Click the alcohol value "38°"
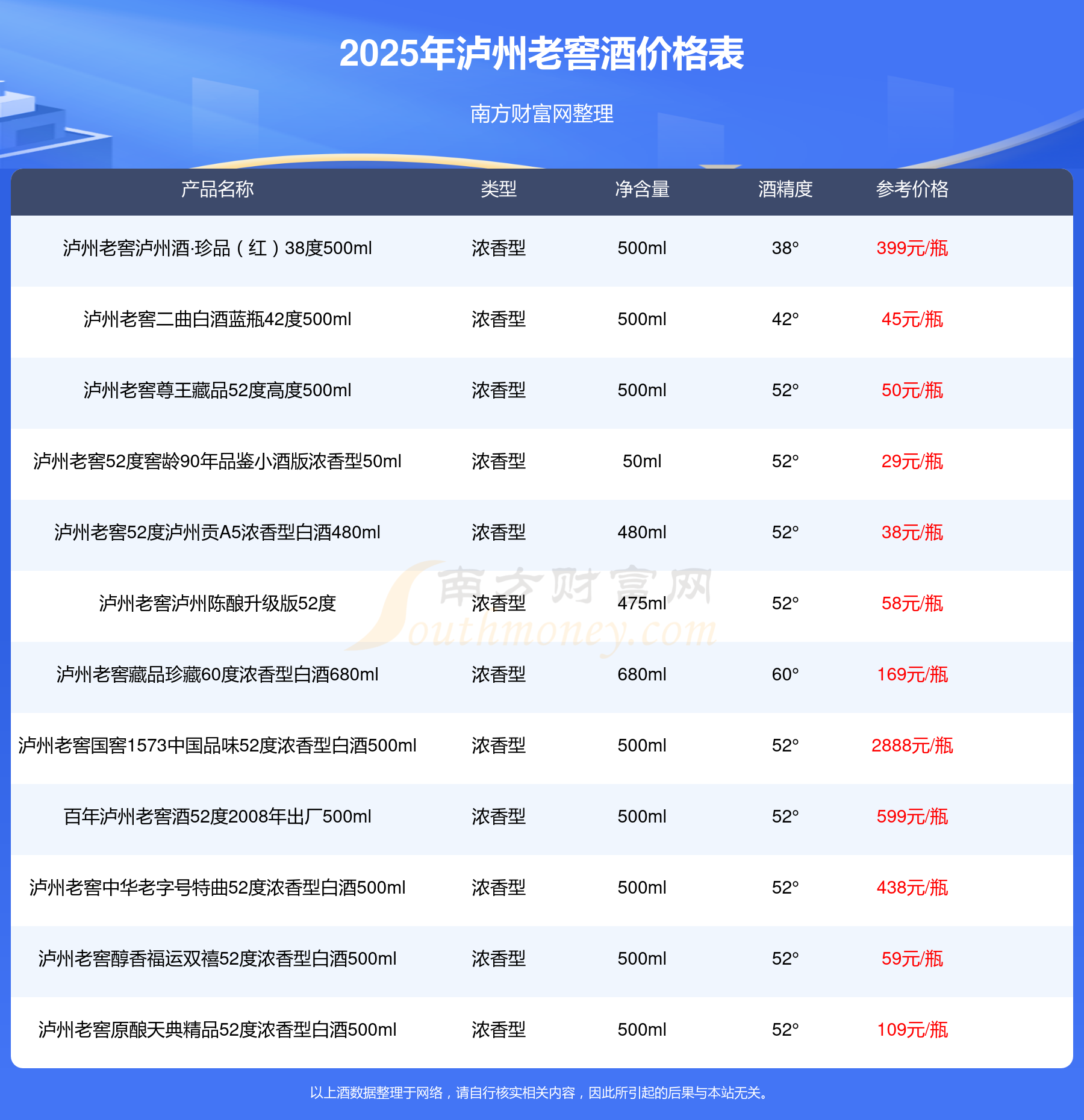 785,248
